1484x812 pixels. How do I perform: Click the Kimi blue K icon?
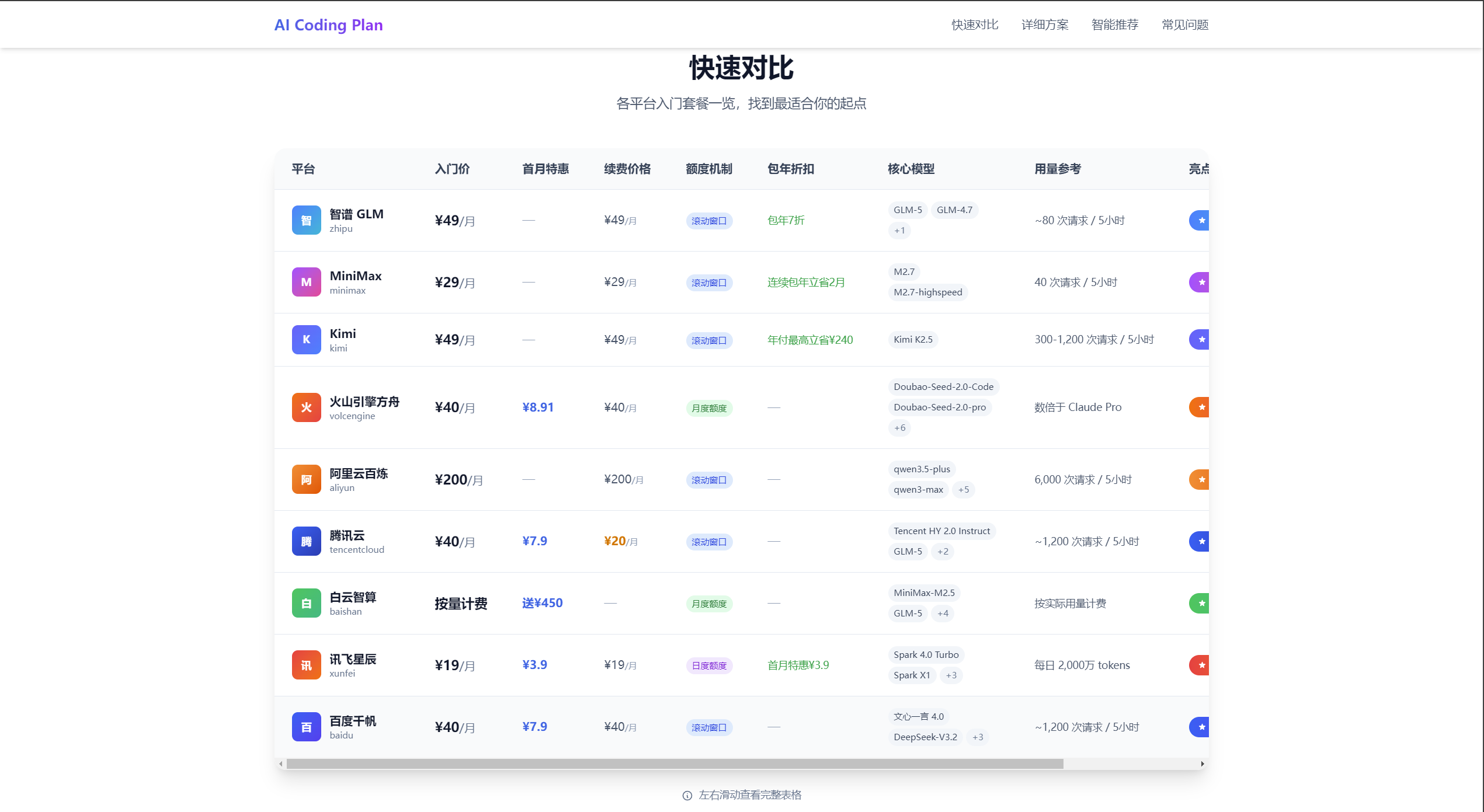306,340
